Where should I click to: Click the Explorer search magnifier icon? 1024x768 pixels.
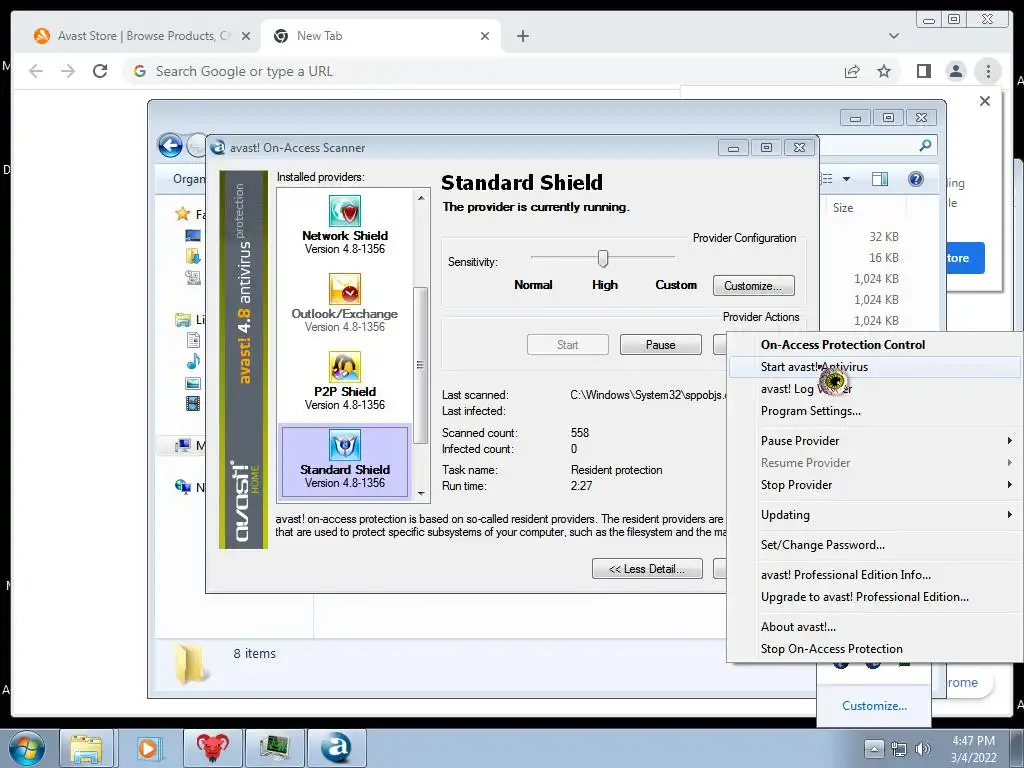pyautogui.click(x=925, y=145)
